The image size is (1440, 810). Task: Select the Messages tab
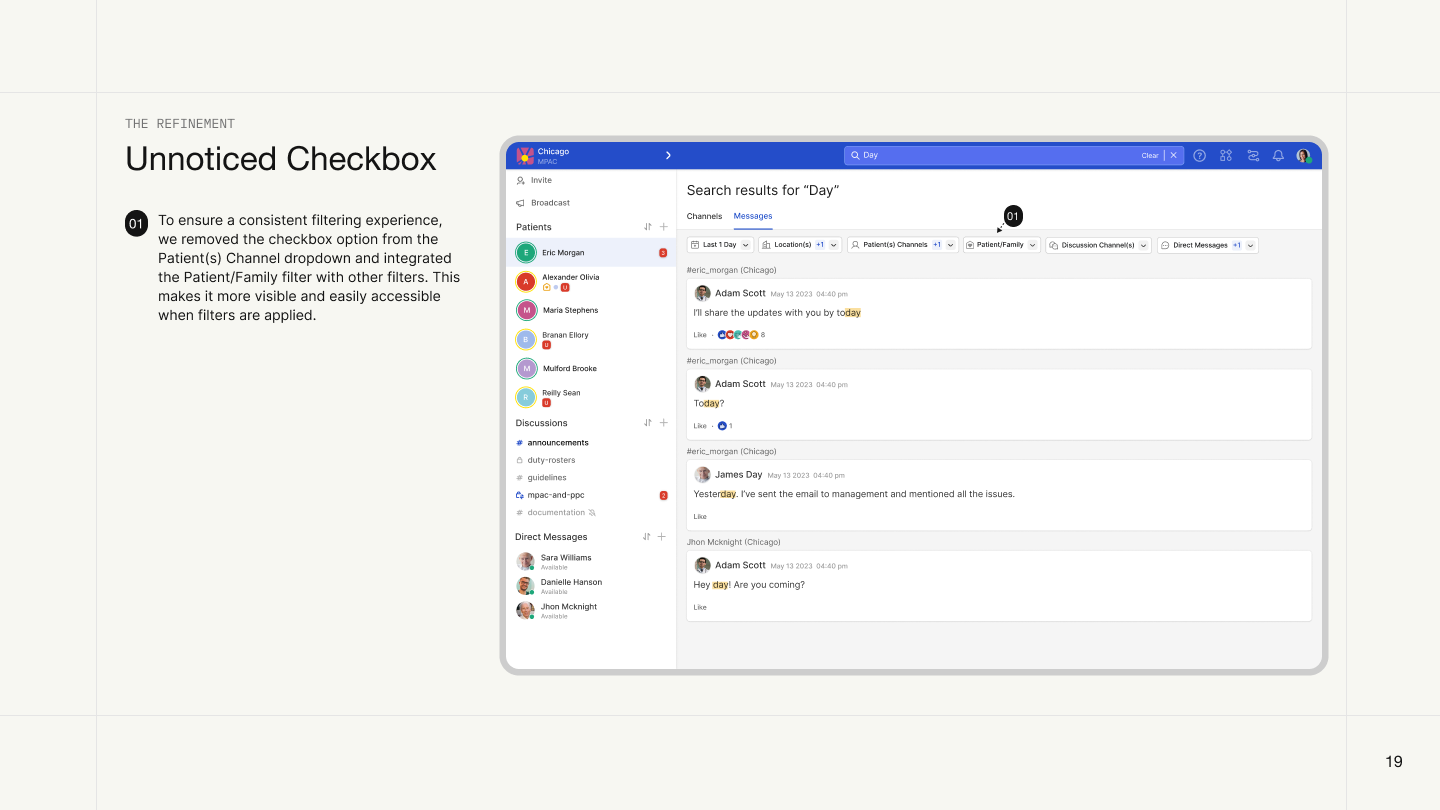(x=752, y=216)
